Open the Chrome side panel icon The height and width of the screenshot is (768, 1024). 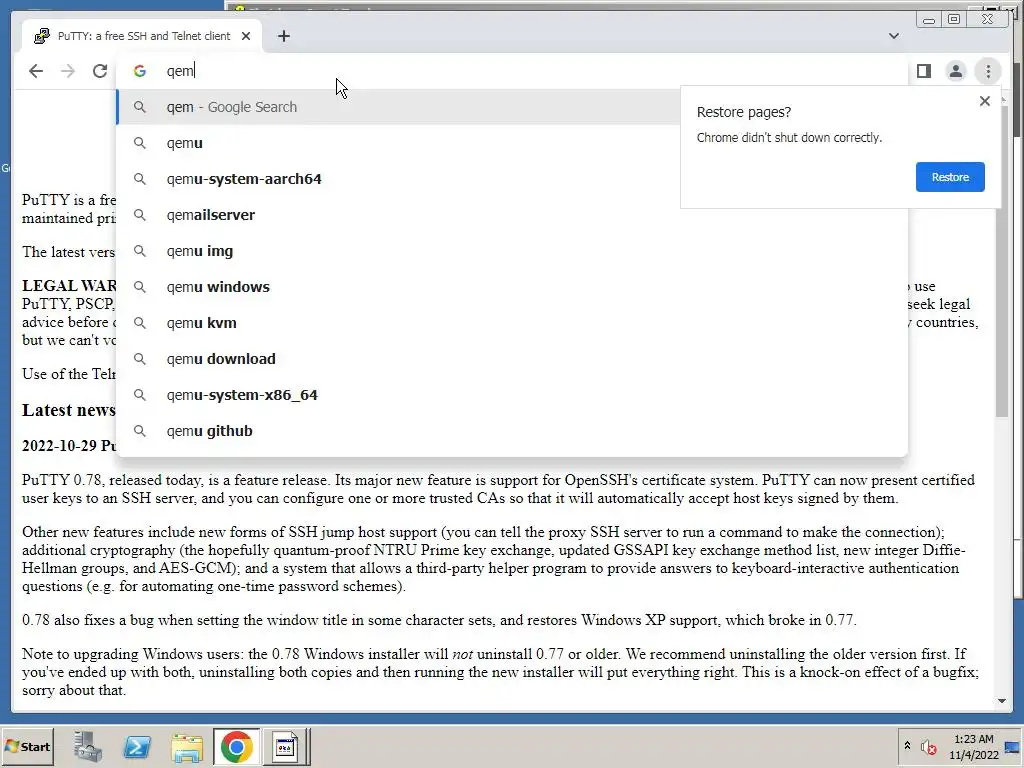923,71
